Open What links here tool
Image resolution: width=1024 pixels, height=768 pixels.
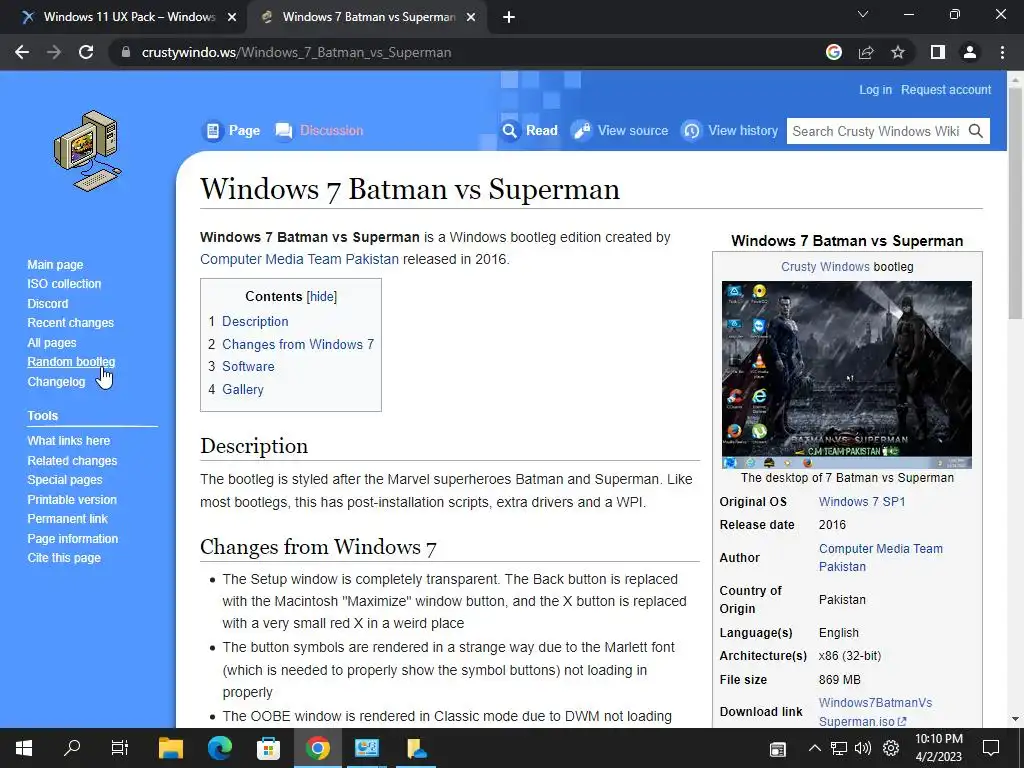69,441
